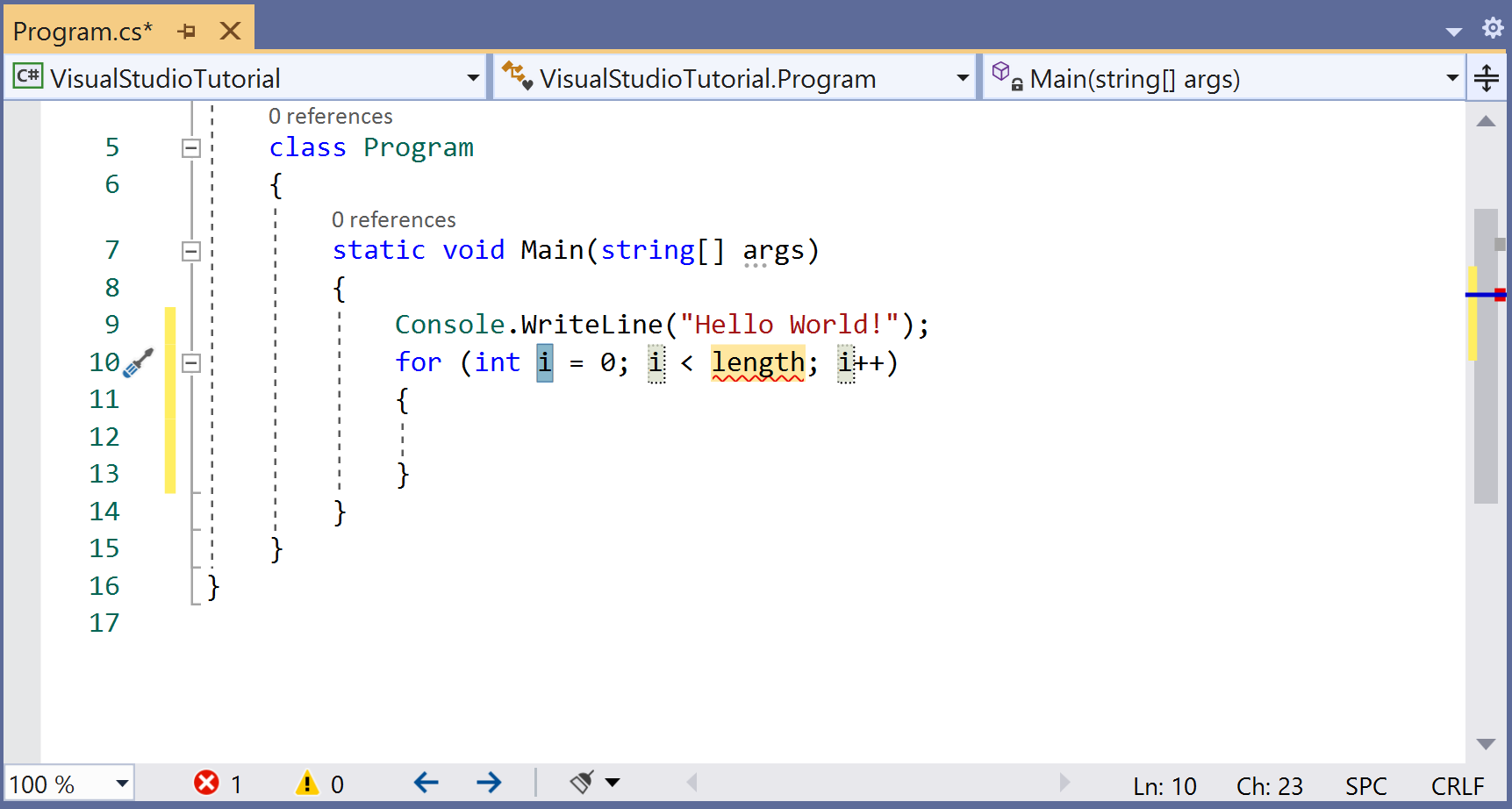The height and width of the screenshot is (809, 1512).
Task: Pin the Program.cs tab
Action: coord(186,32)
